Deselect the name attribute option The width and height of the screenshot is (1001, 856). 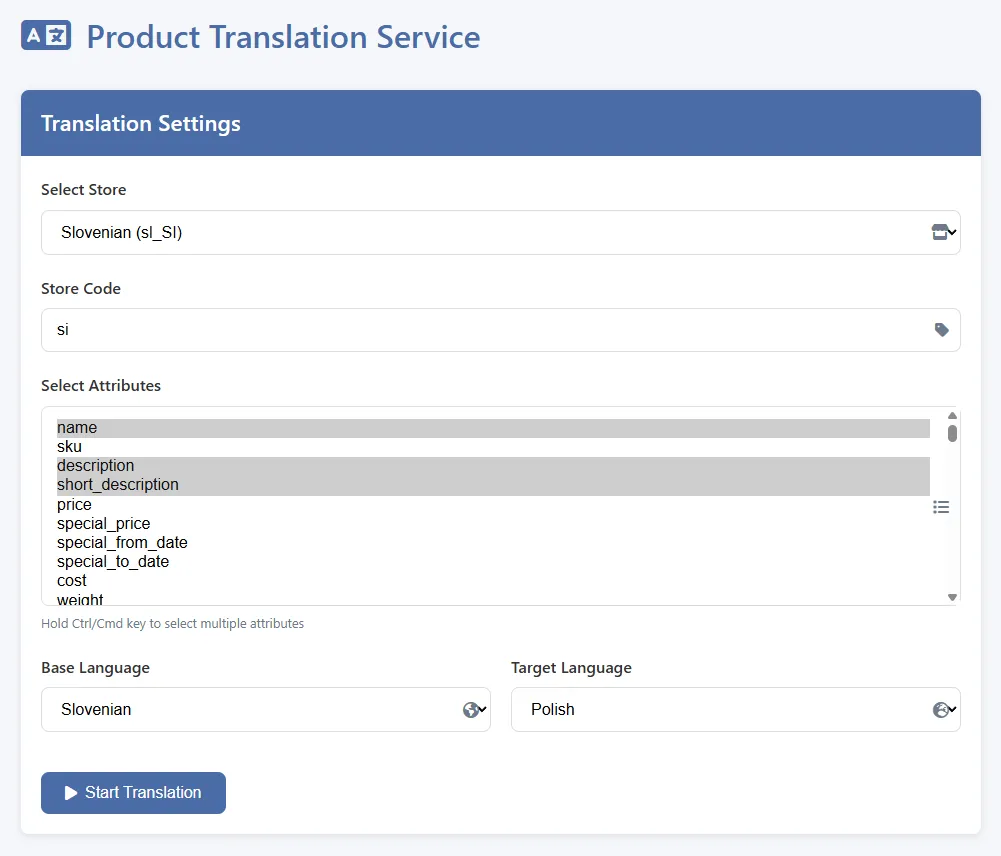click(x=77, y=428)
